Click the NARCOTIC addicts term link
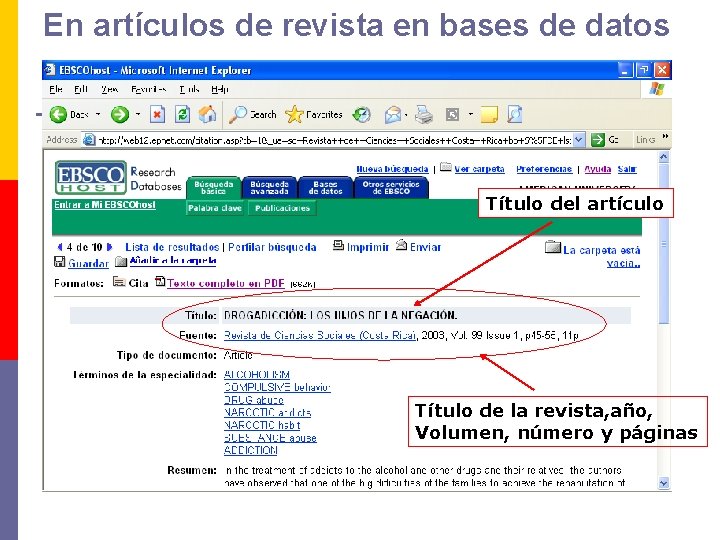 pos(268,412)
